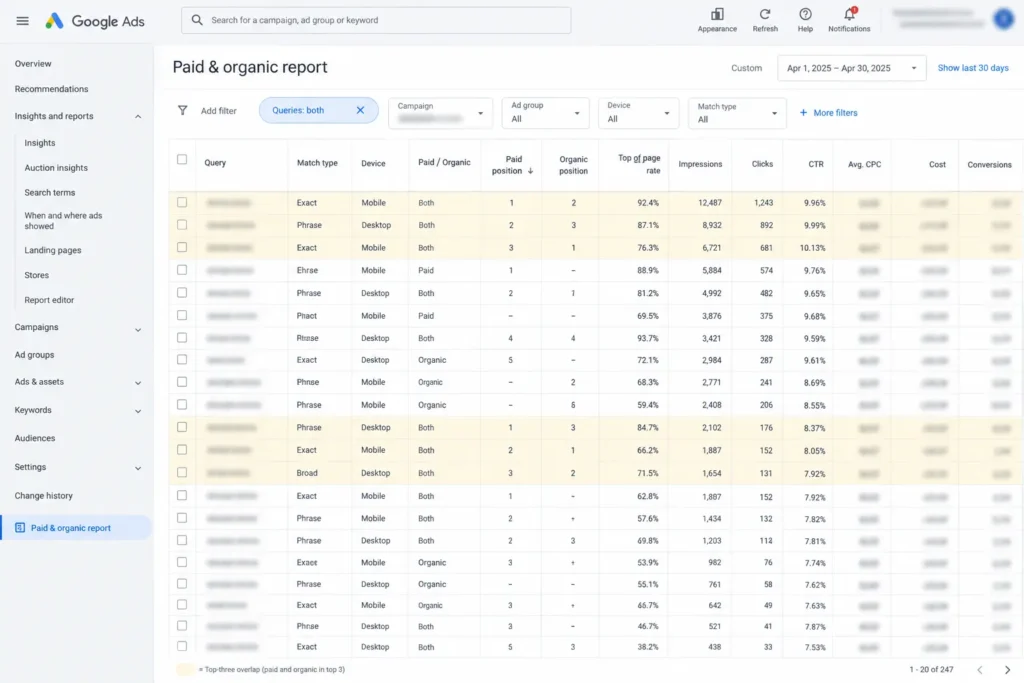
Task: Check the row with 5,884 impressions
Action: coord(182,270)
